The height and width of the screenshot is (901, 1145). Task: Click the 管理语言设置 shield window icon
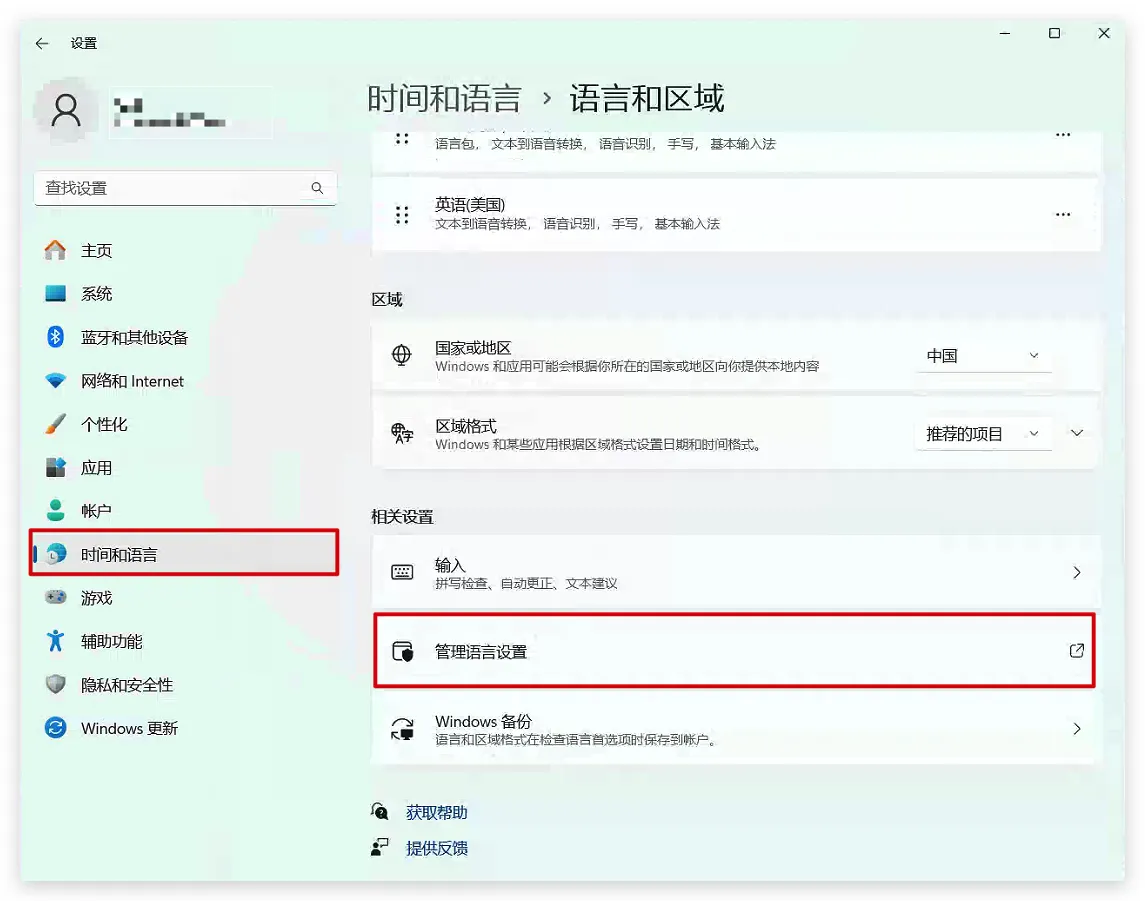402,651
